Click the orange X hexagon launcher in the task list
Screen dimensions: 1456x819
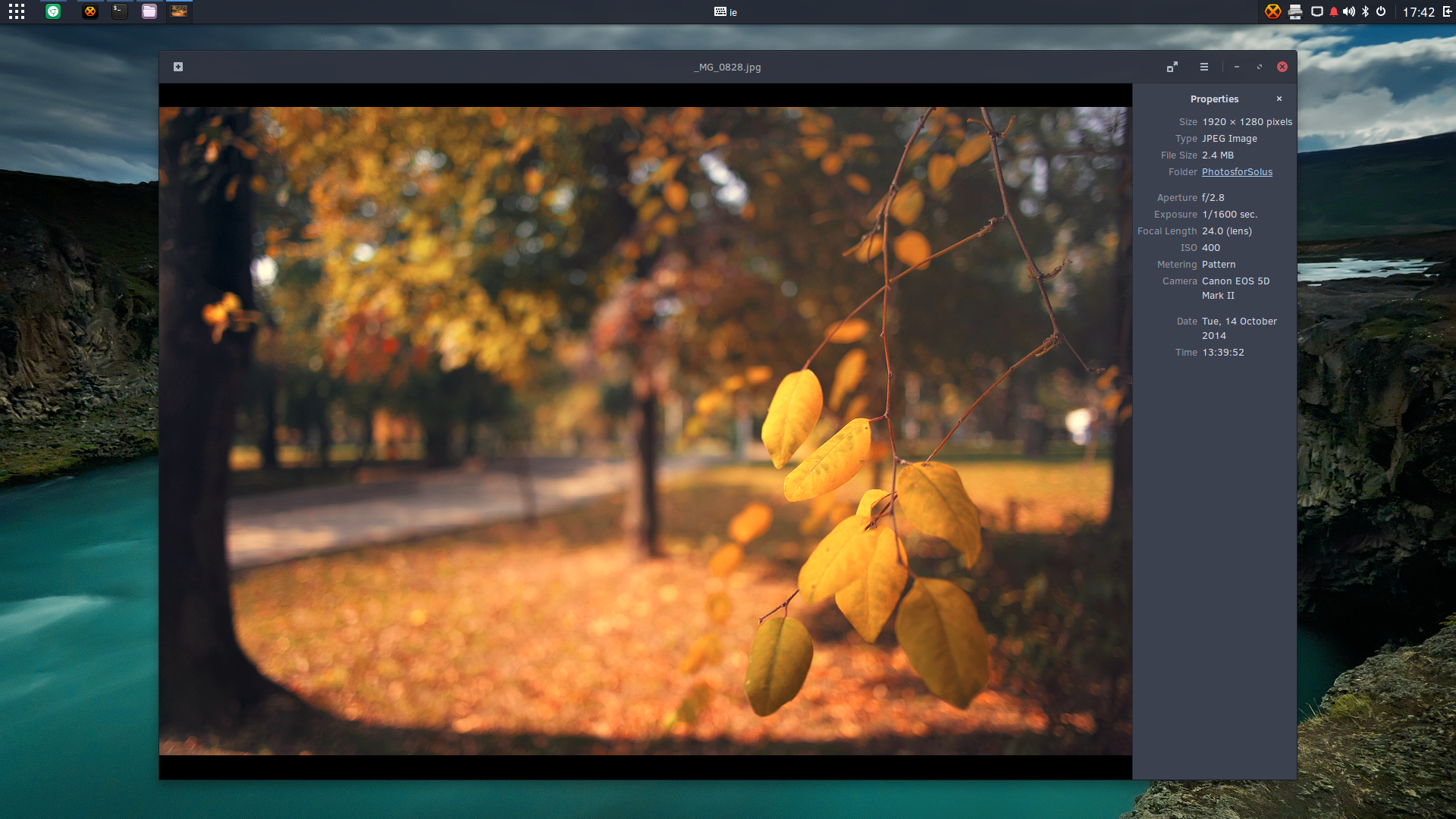point(90,11)
